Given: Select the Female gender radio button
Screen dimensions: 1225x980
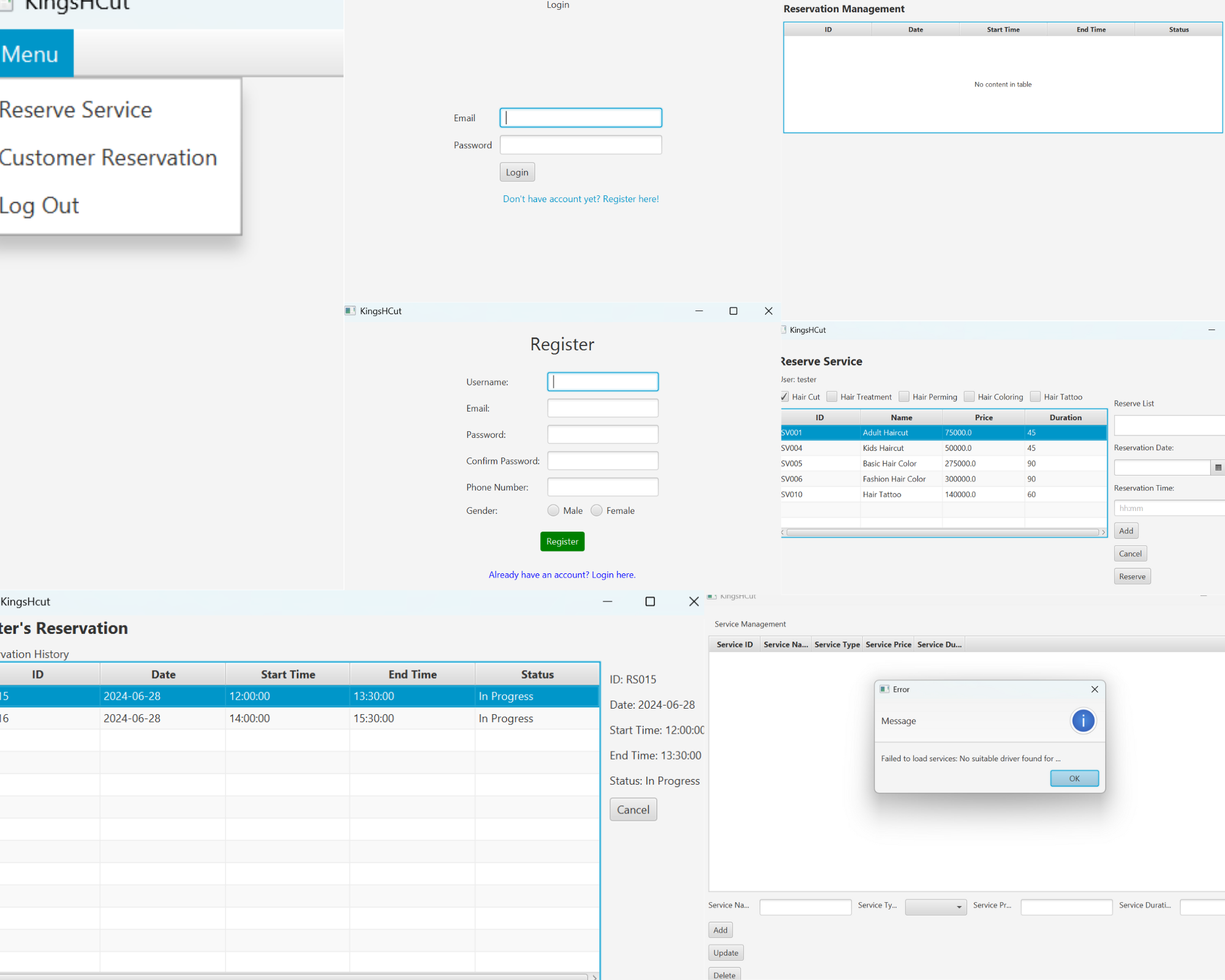Looking at the screenshot, I should pyautogui.click(x=596, y=510).
